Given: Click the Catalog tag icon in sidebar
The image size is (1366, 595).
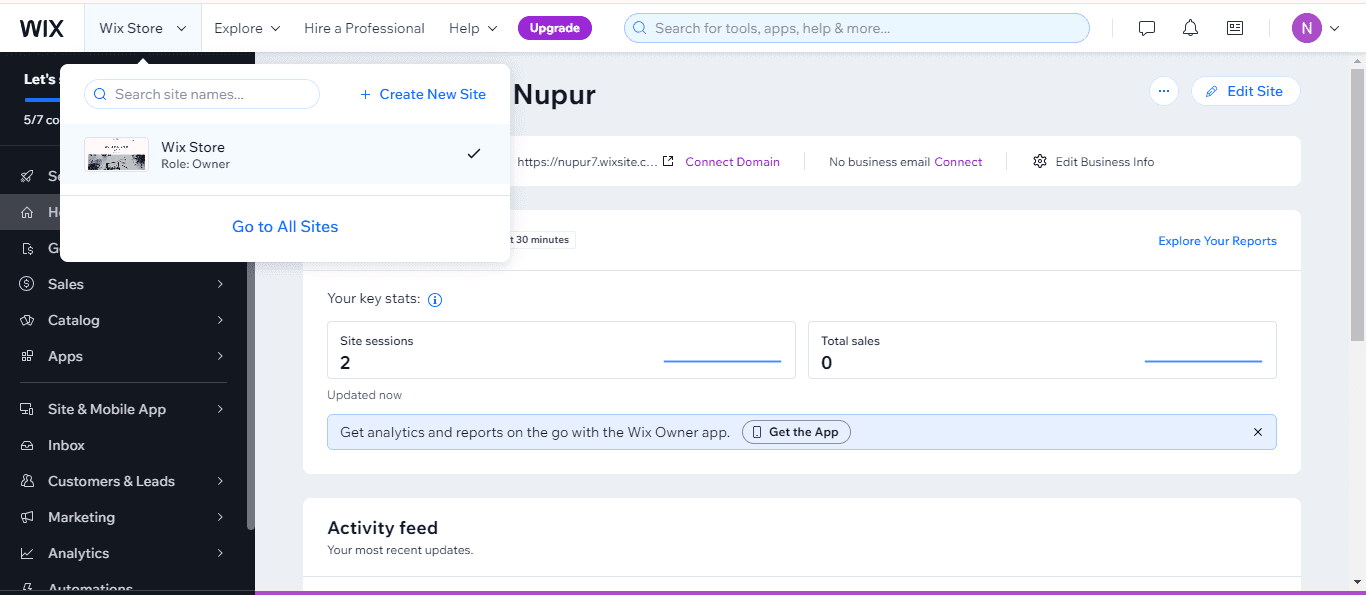Looking at the screenshot, I should point(27,320).
